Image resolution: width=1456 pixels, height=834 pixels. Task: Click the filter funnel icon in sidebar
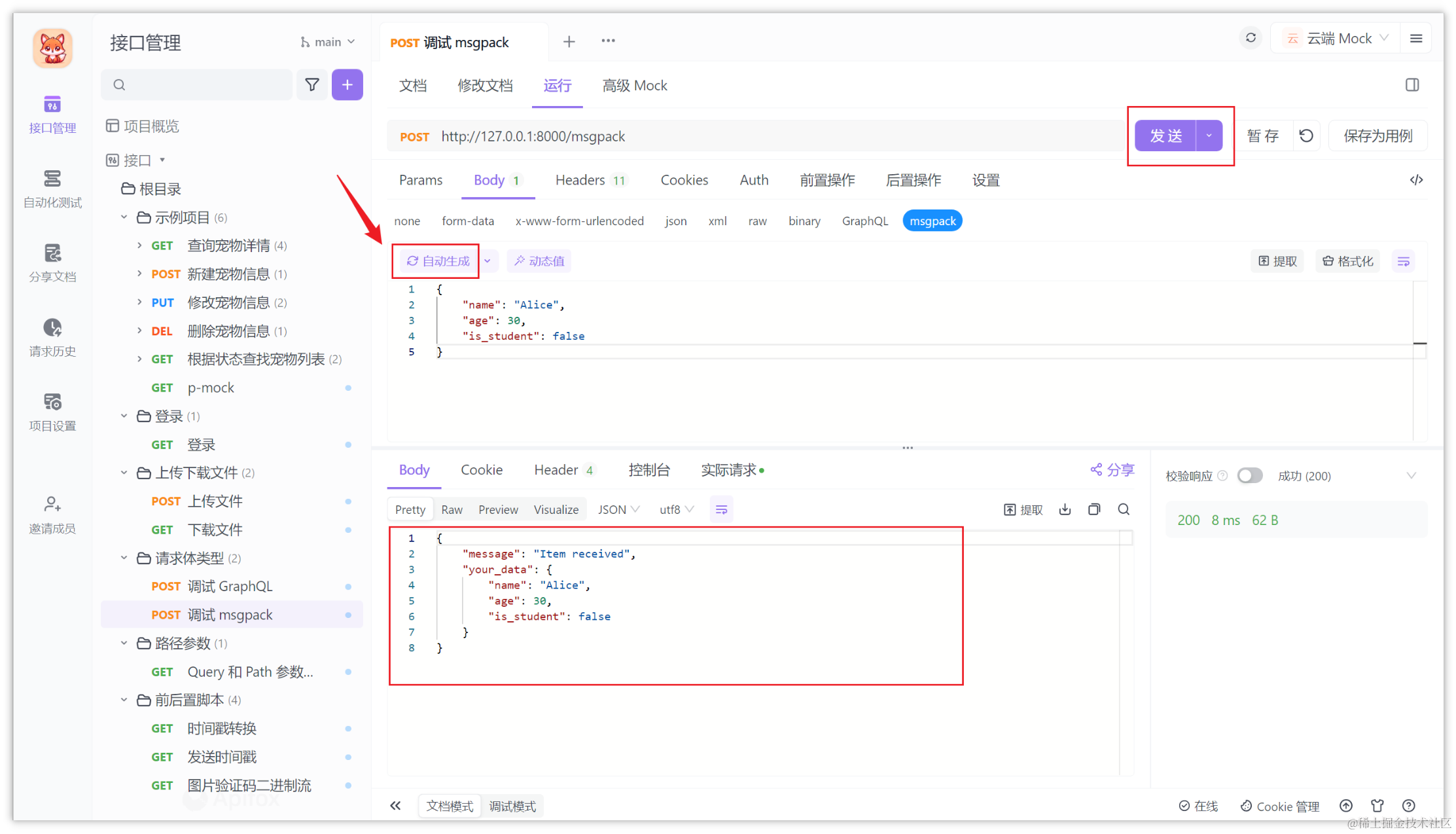tap(312, 84)
